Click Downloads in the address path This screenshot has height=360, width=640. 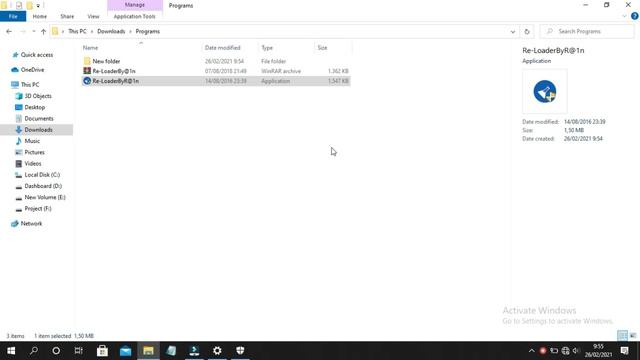[x=111, y=31]
